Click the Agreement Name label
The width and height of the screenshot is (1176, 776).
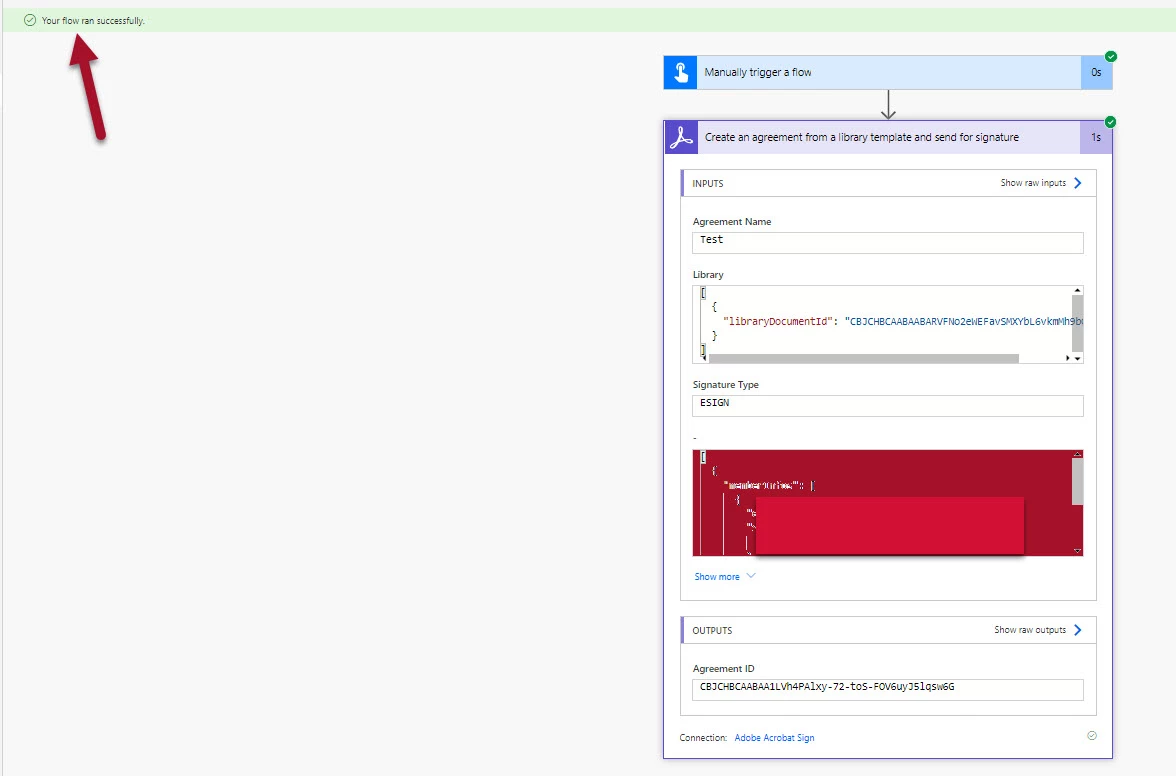731,222
